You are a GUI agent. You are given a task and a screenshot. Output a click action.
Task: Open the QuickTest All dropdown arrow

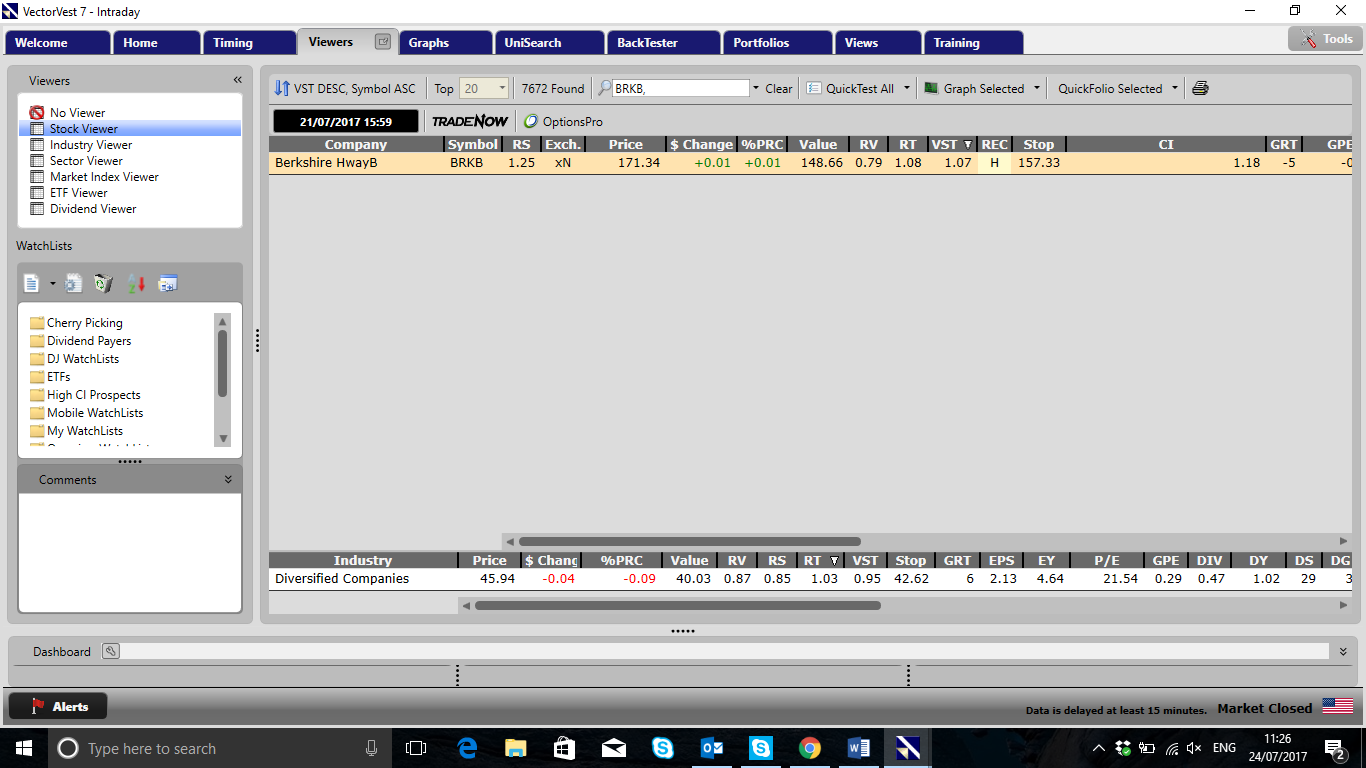click(x=907, y=88)
